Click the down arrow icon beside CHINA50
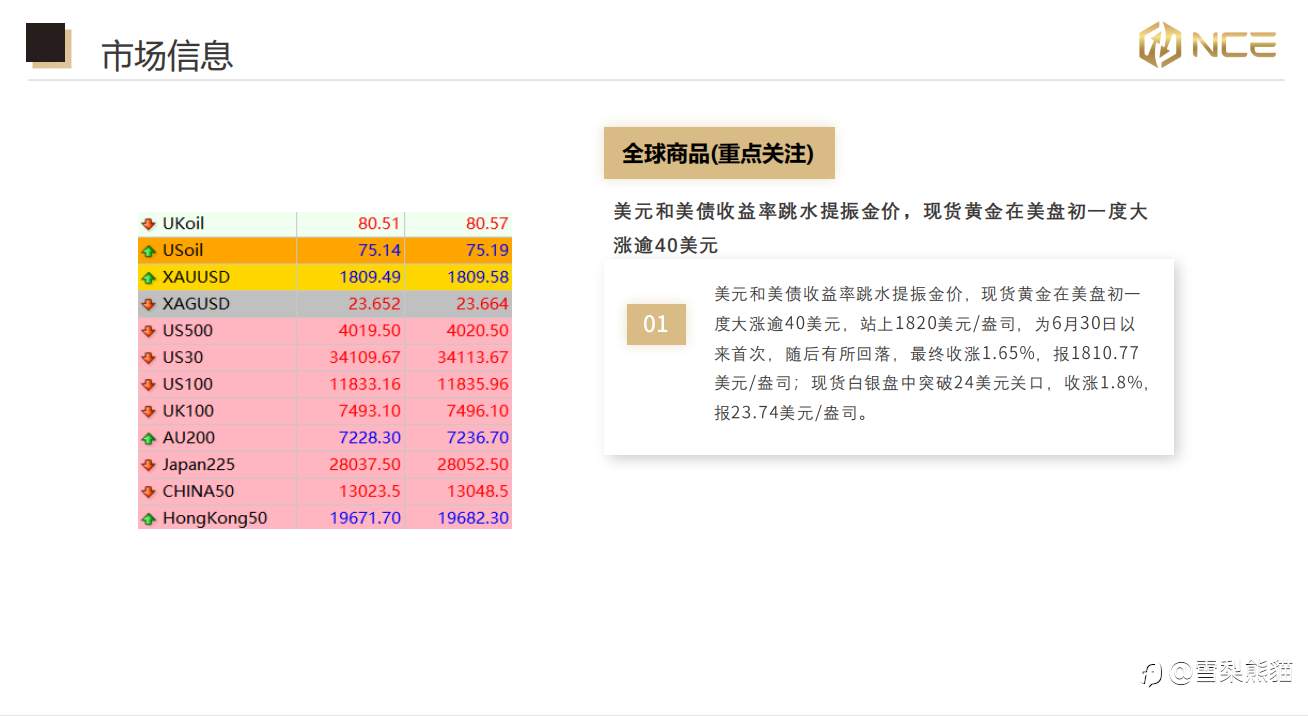This screenshot has height=716, width=1308. click(149, 492)
